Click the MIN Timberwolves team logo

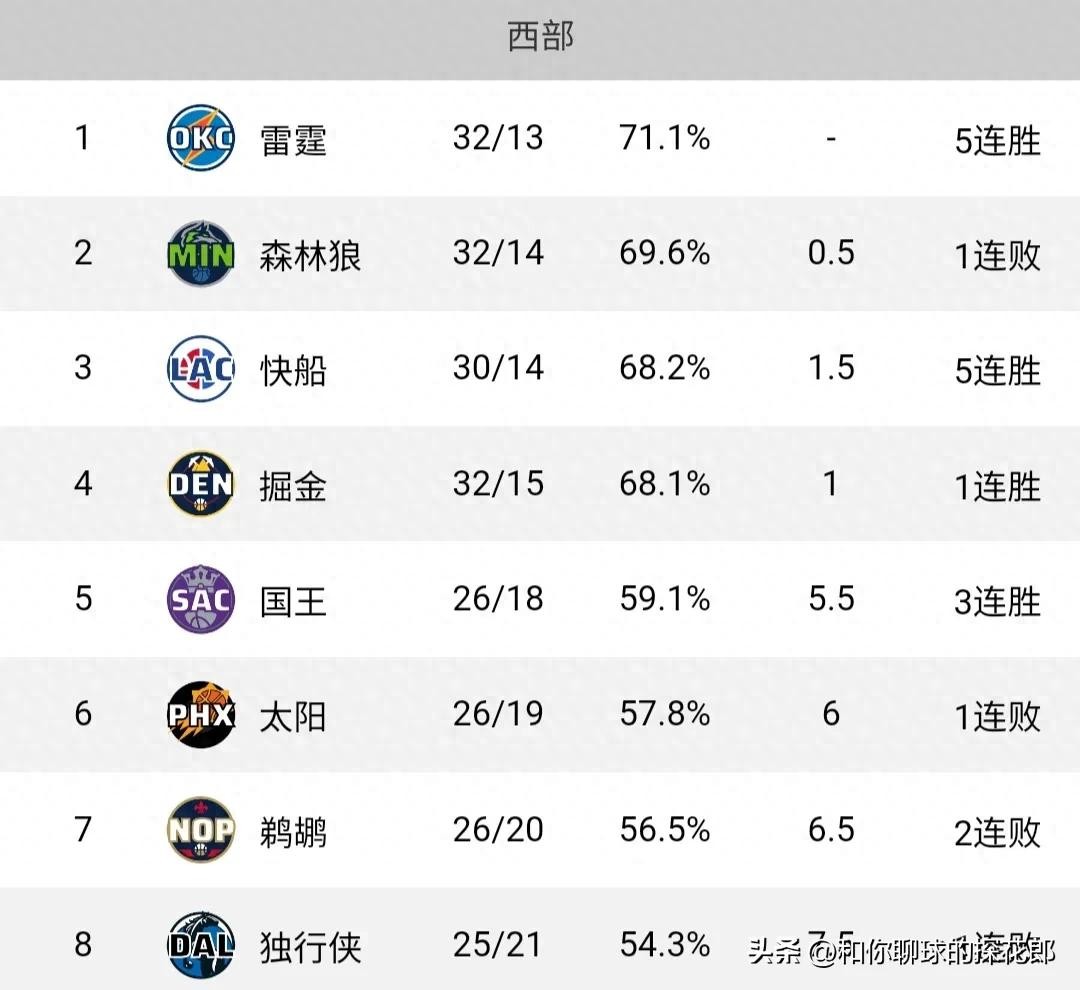pyautogui.click(x=200, y=254)
